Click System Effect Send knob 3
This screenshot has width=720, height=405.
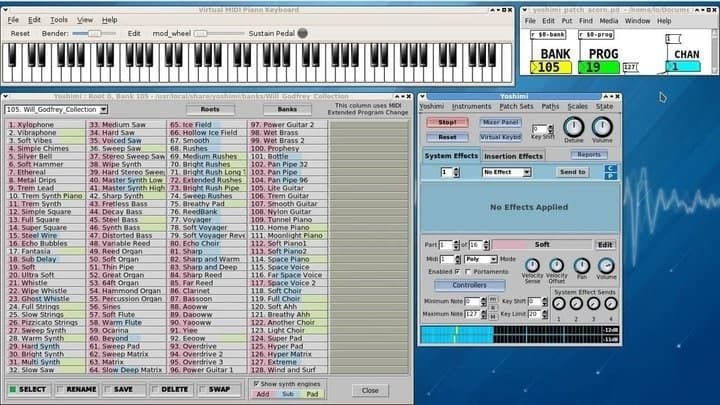(593, 304)
